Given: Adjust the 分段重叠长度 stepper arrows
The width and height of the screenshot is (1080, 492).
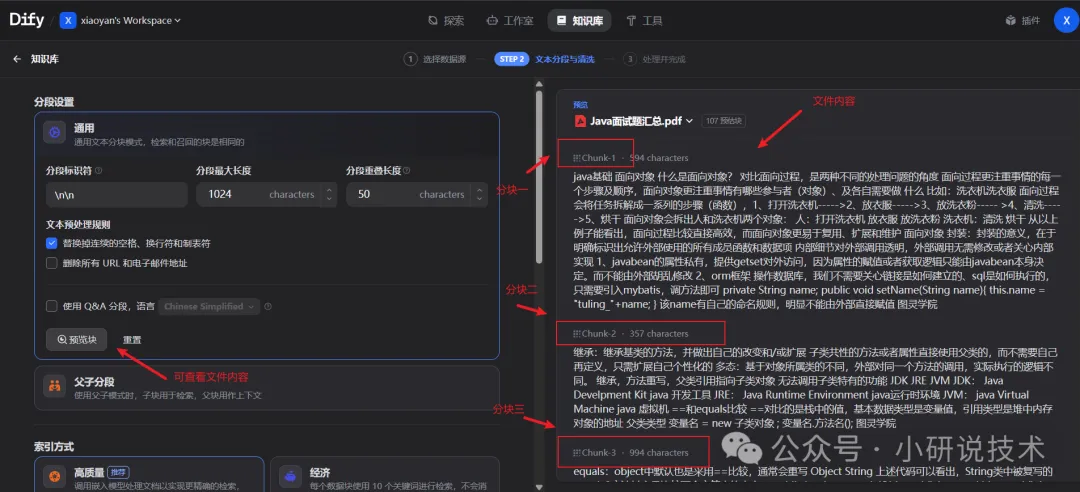Looking at the screenshot, I should 479,194.
